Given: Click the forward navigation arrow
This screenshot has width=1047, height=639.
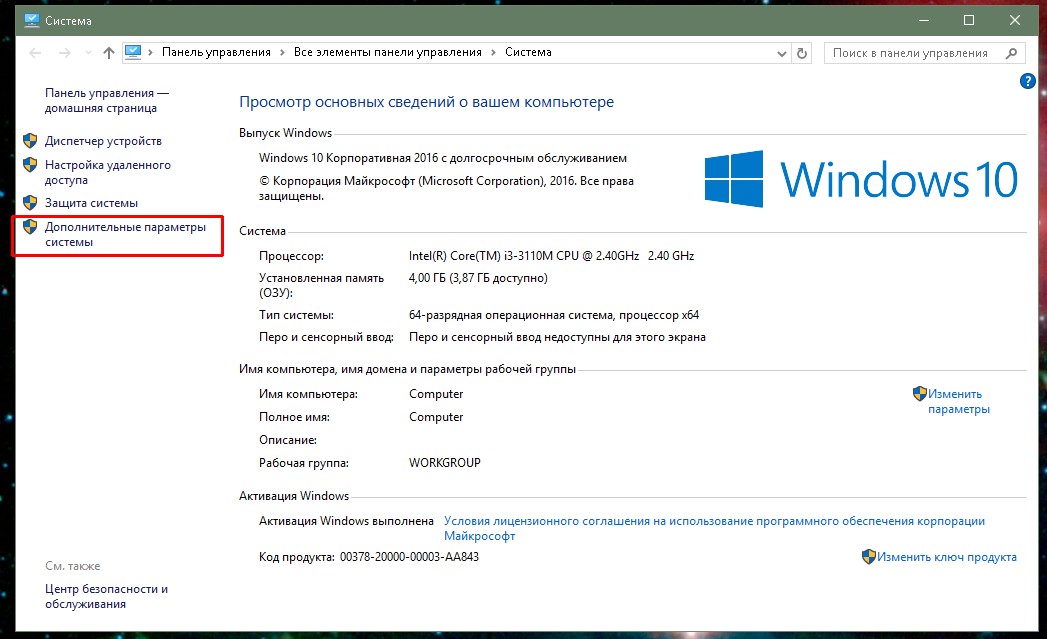Looking at the screenshot, I should pos(65,53).
